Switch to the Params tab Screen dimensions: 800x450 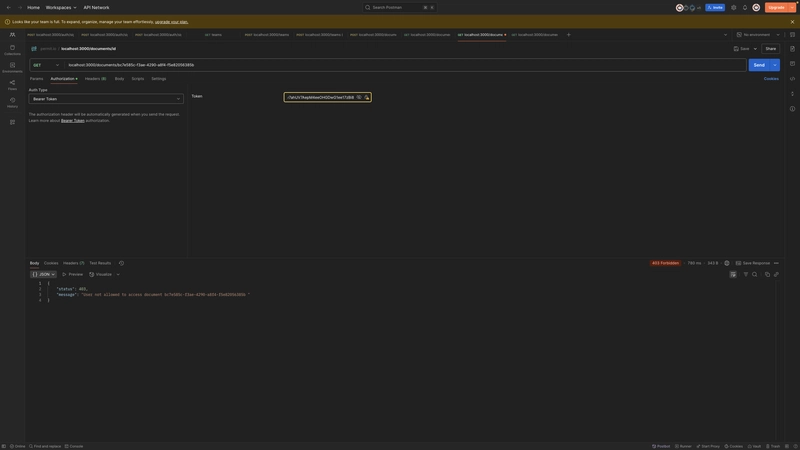(x=36, y=79)
